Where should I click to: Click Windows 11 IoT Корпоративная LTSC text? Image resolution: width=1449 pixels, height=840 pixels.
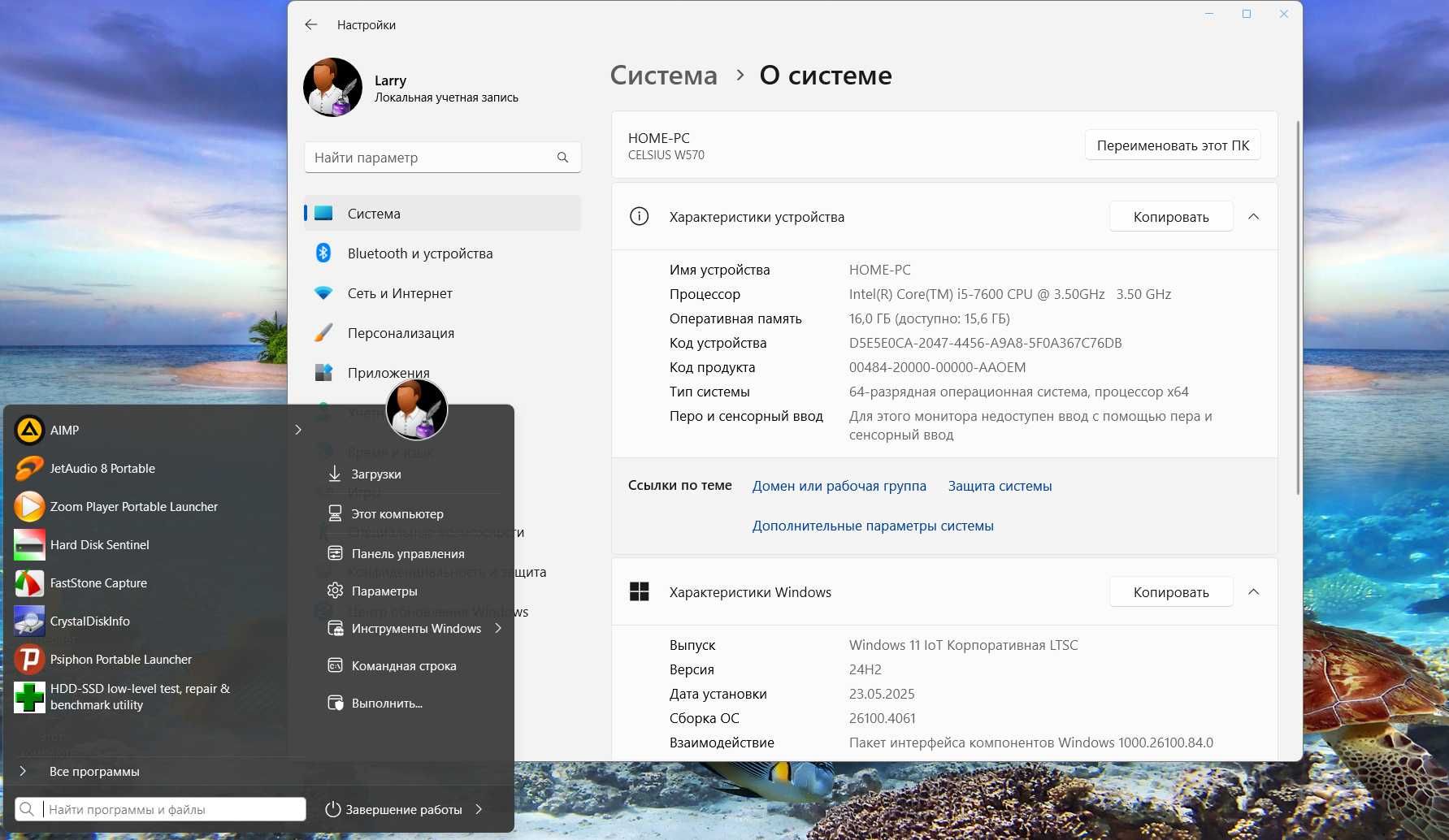point(963,645)
